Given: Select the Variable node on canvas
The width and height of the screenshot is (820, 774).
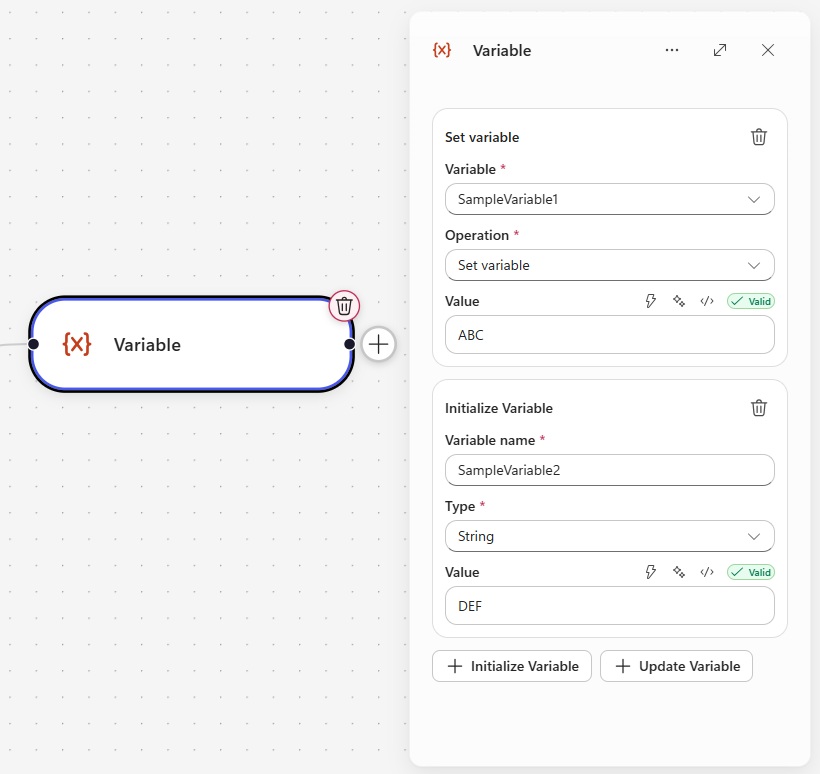Looking at the screenshot, I should coord(191,344).
